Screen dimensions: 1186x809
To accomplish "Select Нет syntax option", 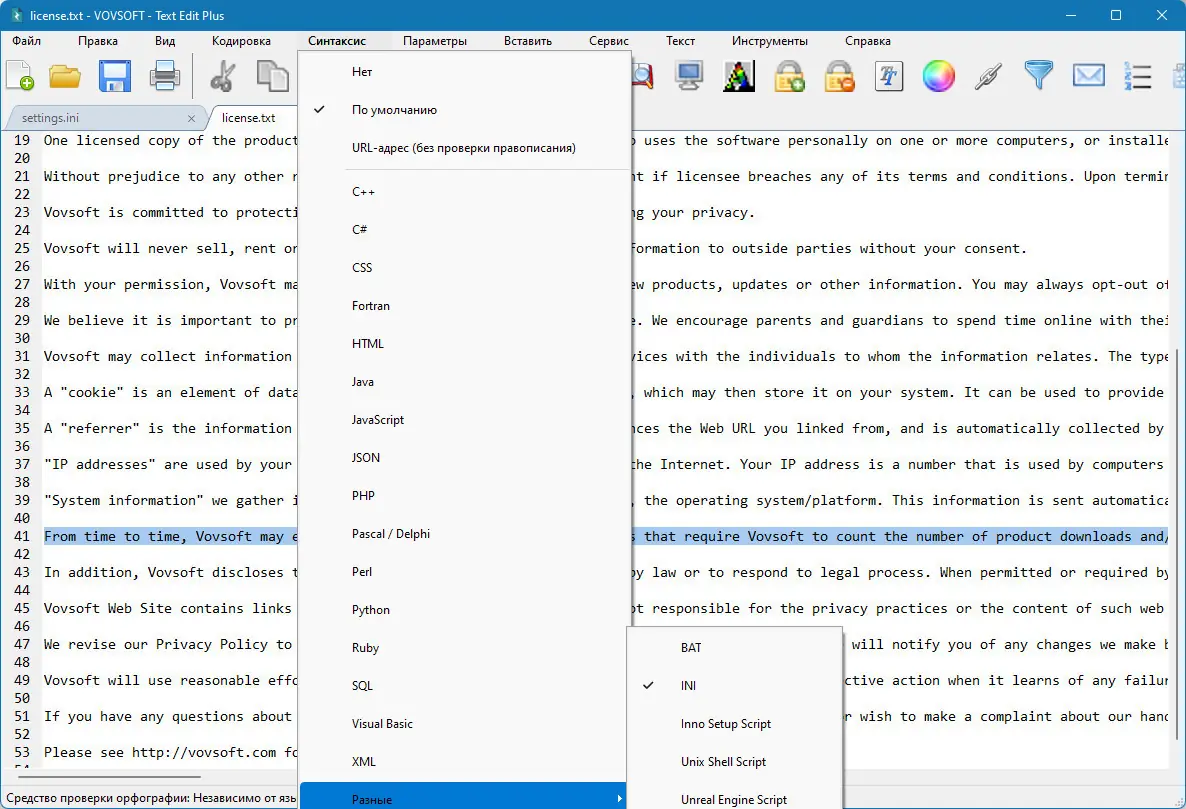I will point(465,72).
